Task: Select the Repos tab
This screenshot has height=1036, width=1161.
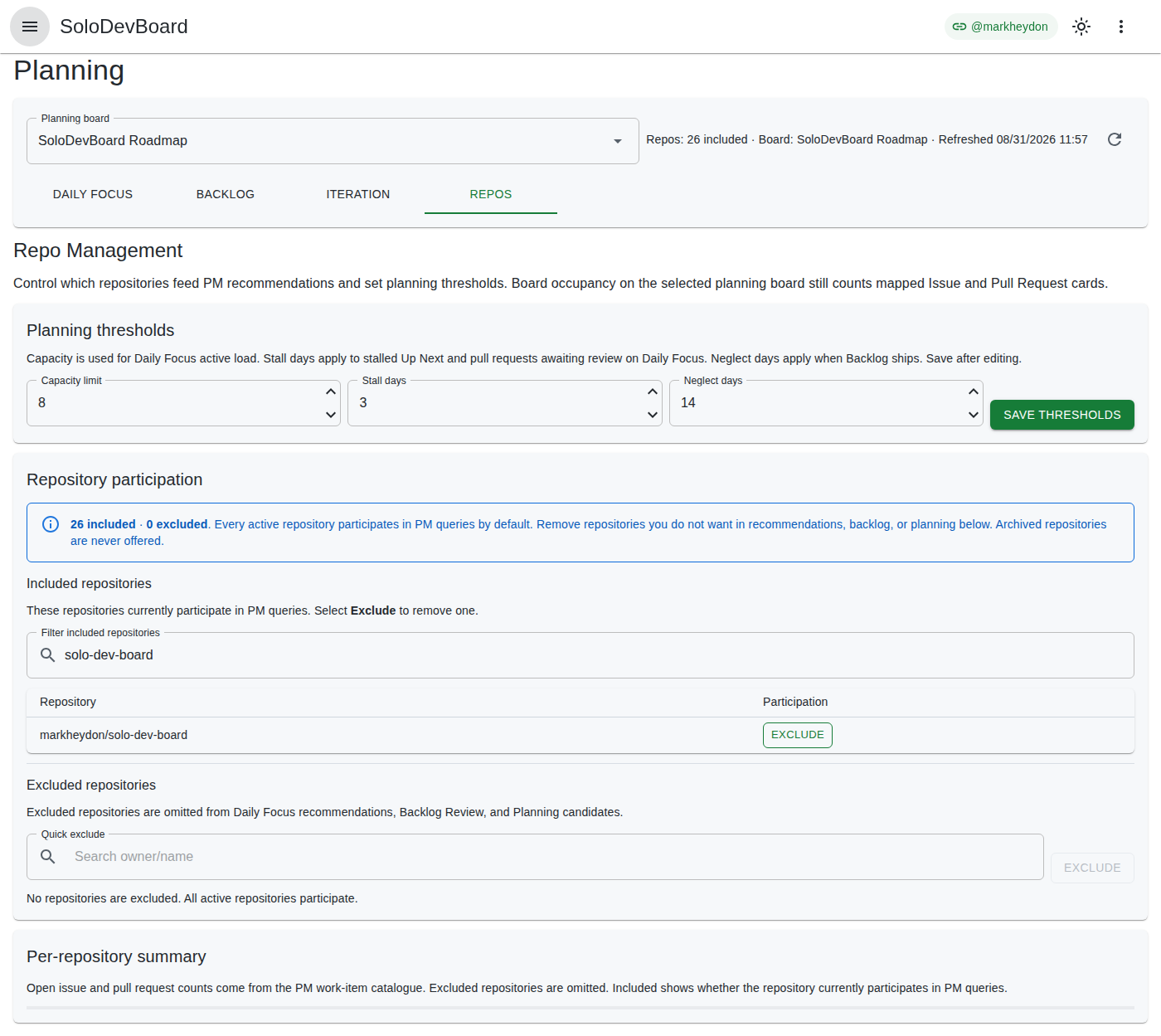Action: 491,194
